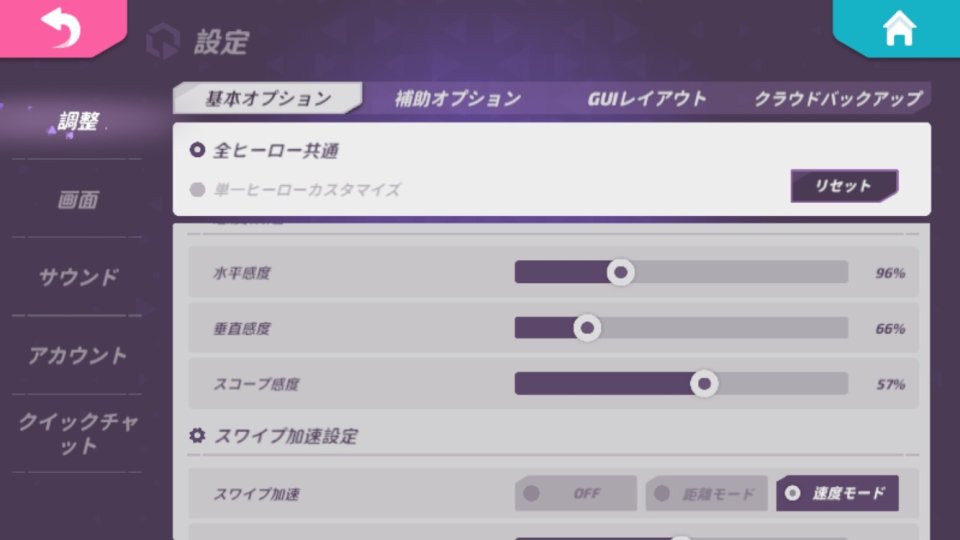Click the 水平感度 slider handle

click(x=620, y=272)
